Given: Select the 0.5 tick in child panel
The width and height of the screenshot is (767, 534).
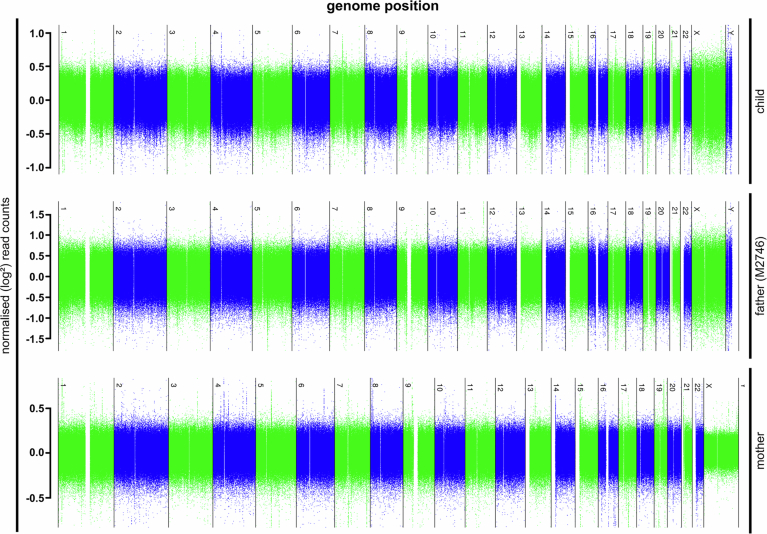Looking at the screenshot, I should click(x=37, y=67).
